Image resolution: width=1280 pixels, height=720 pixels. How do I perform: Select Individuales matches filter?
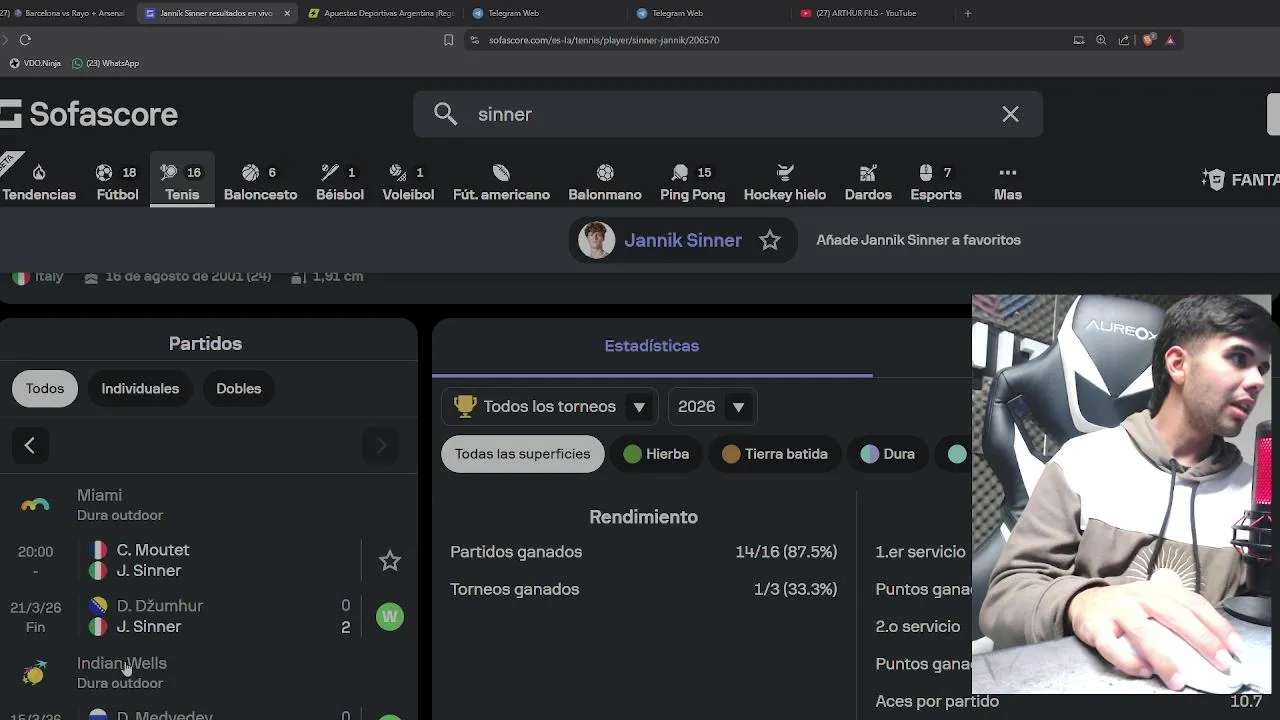140,388
